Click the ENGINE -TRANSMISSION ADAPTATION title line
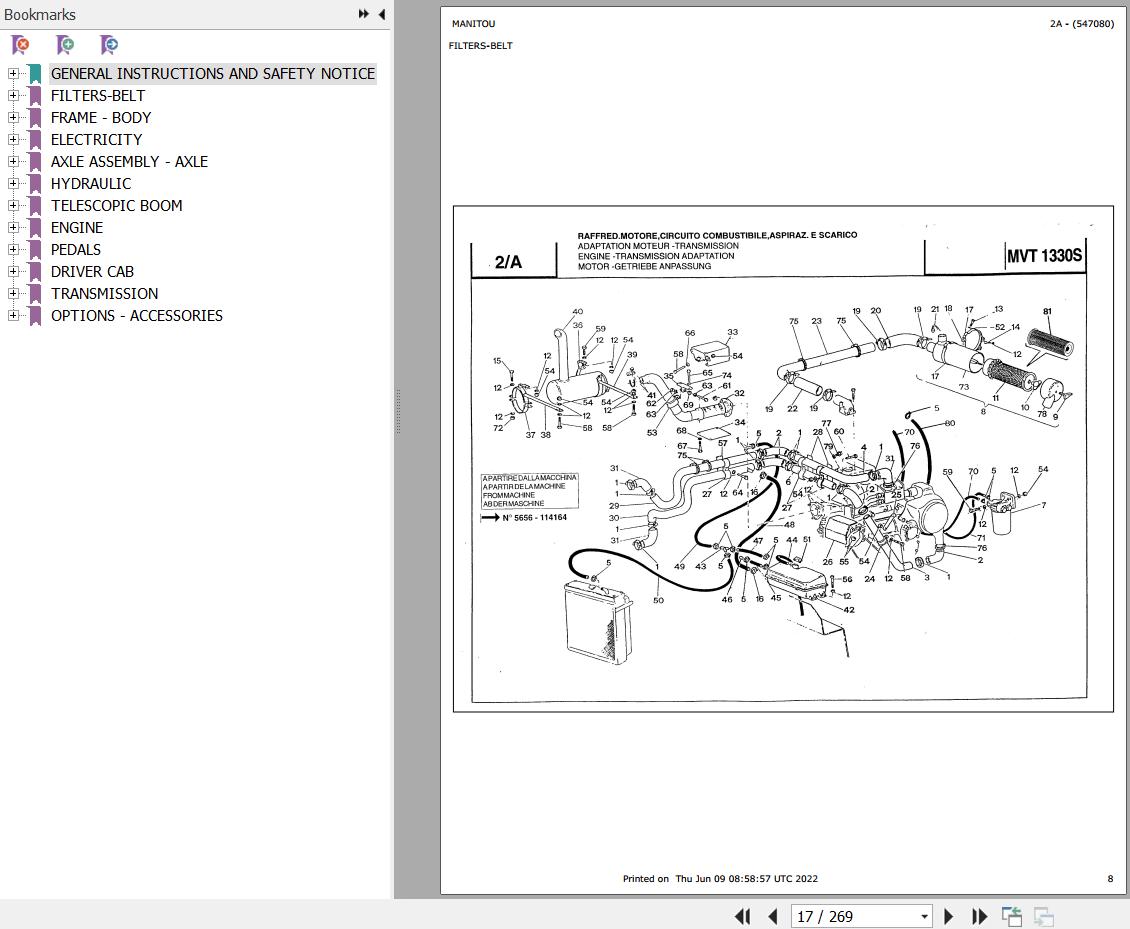Viewport: 1130px width, 929px height. click(x=656, y=256)
